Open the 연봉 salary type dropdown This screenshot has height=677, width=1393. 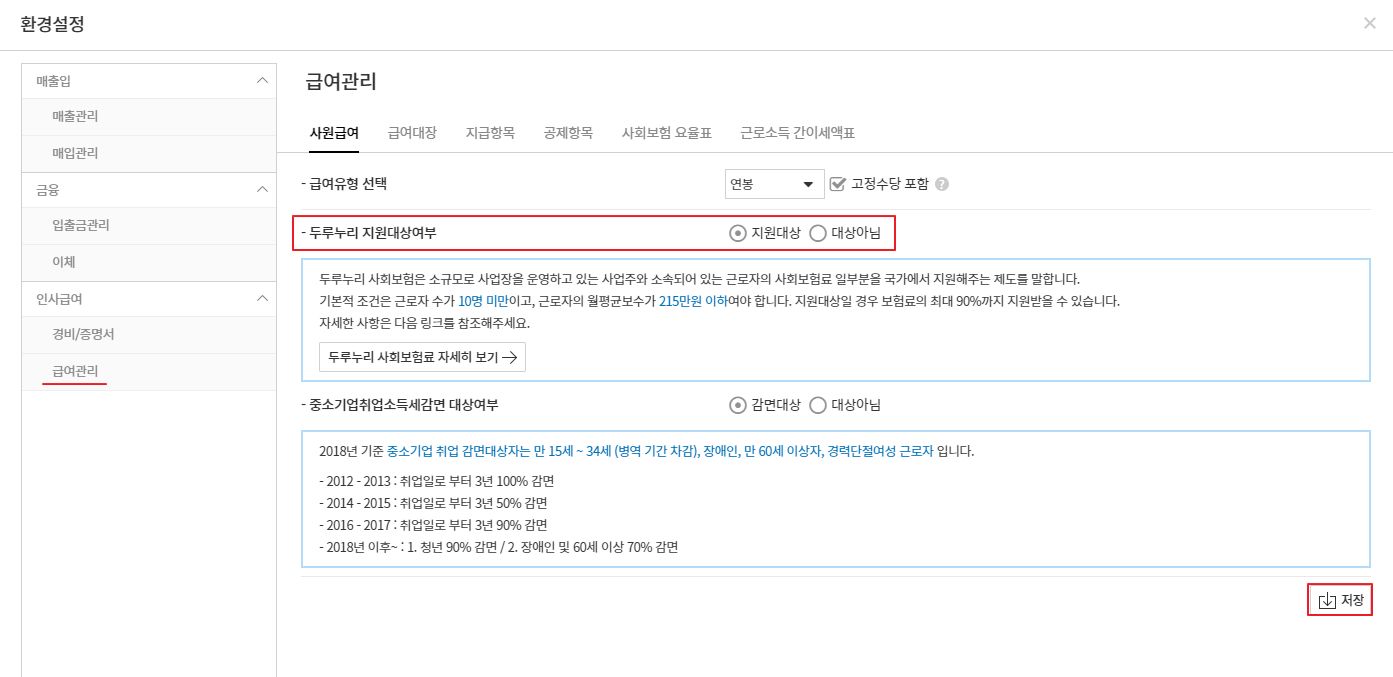(774, 184)
